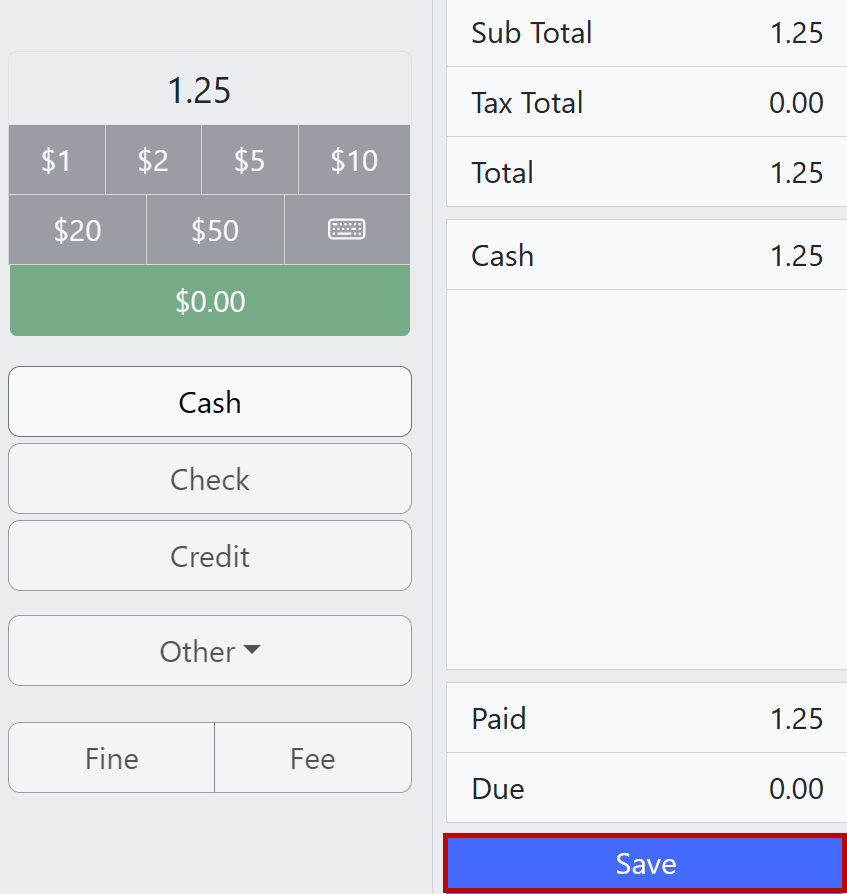The height and width of the screenshot is (894, 847).
Task: Add $5 using the quick amount key
Action: 250,160
